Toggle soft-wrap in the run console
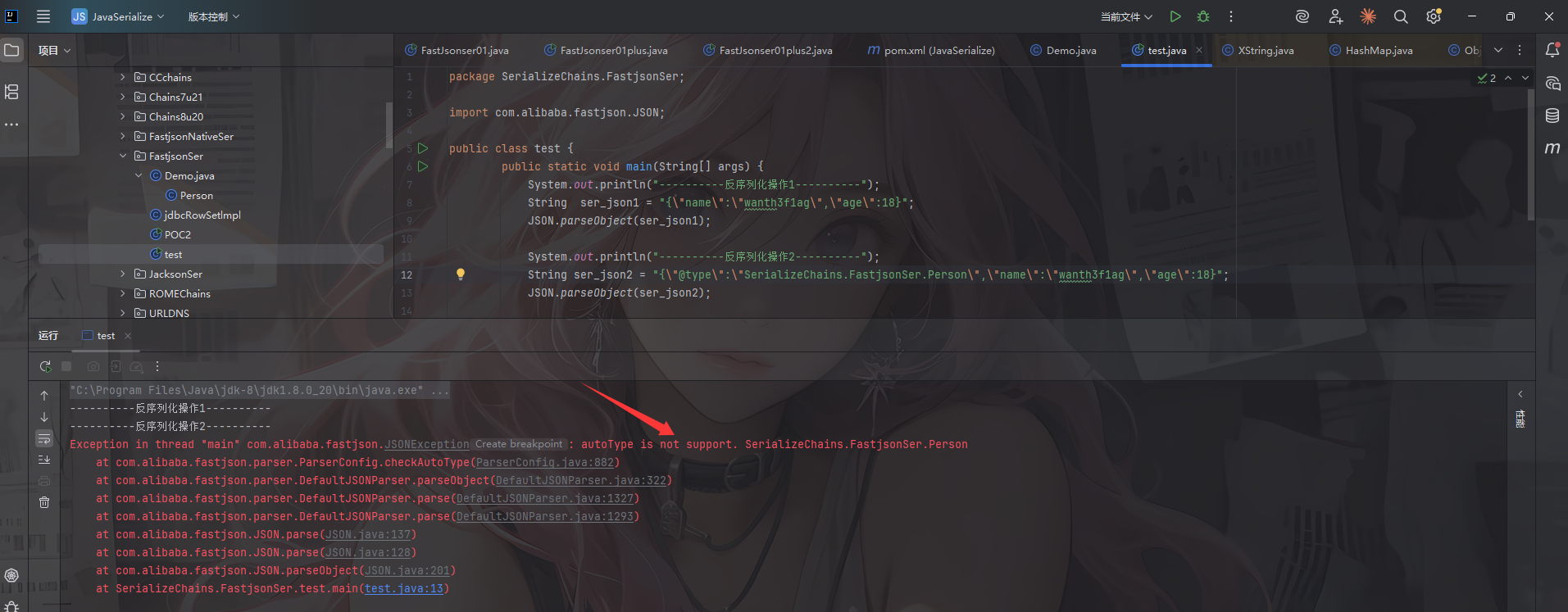 44,439
